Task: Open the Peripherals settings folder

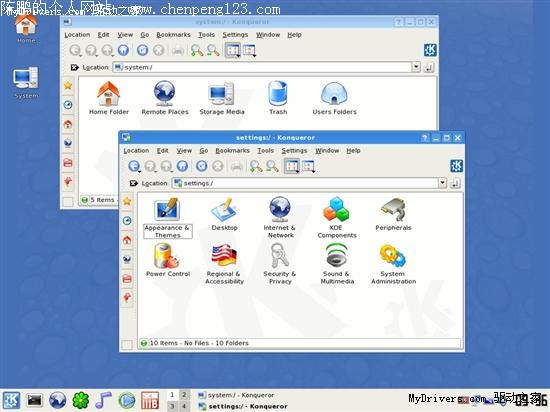Action: pyautogui.click(x=393, y=214)
